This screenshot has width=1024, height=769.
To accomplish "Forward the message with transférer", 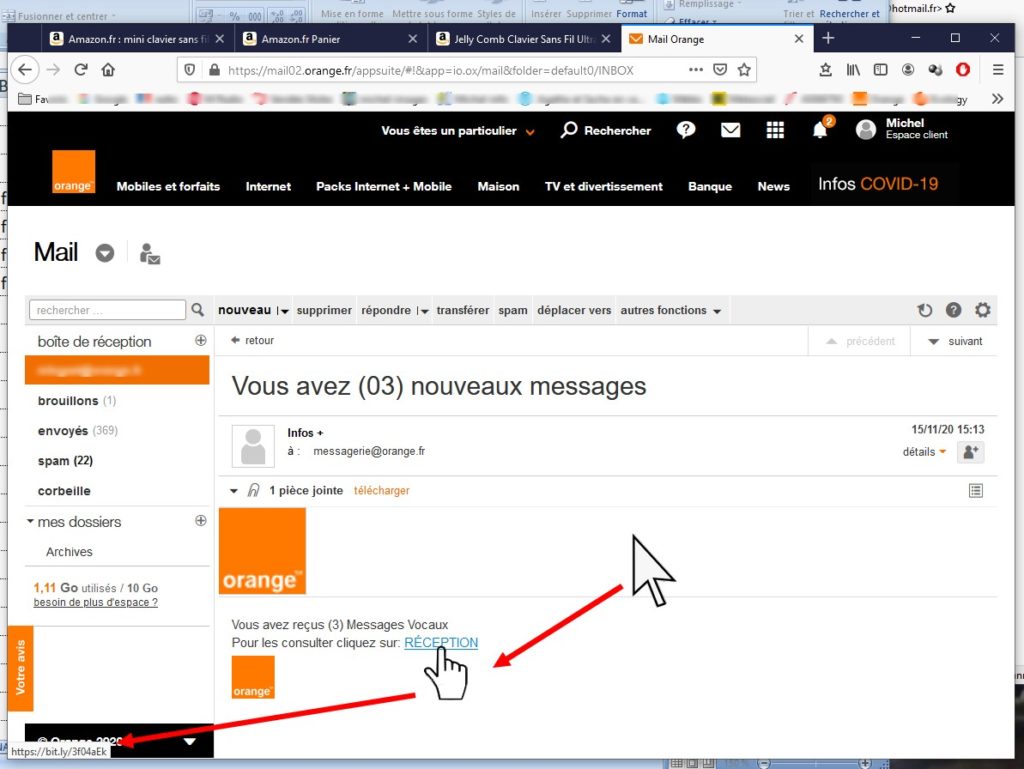I will (462, 310).
